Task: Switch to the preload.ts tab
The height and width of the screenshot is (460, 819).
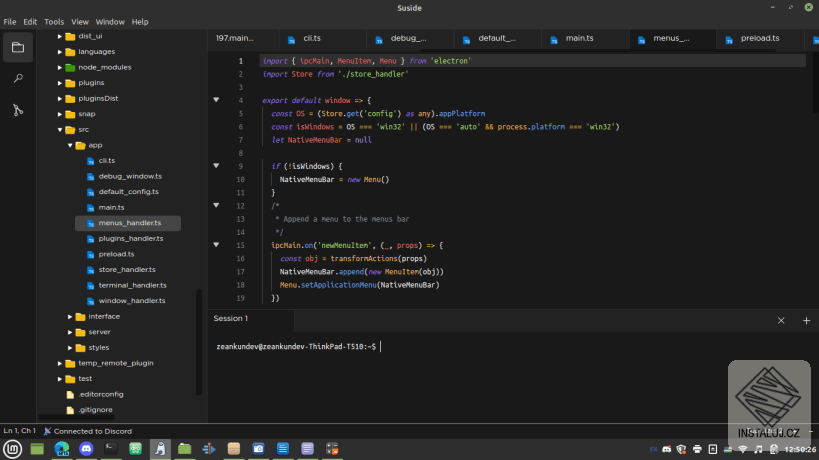Action: [759, 38]
